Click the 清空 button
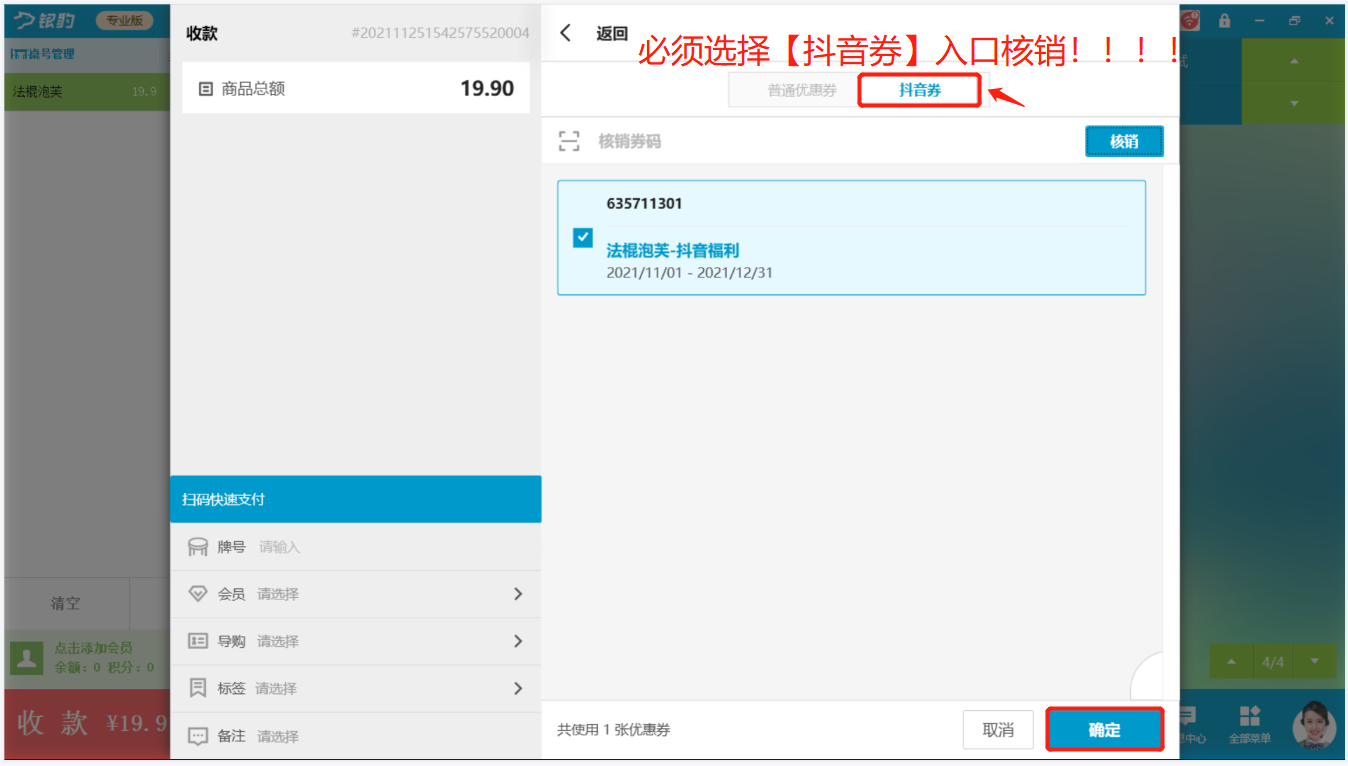 click(66, 604)
